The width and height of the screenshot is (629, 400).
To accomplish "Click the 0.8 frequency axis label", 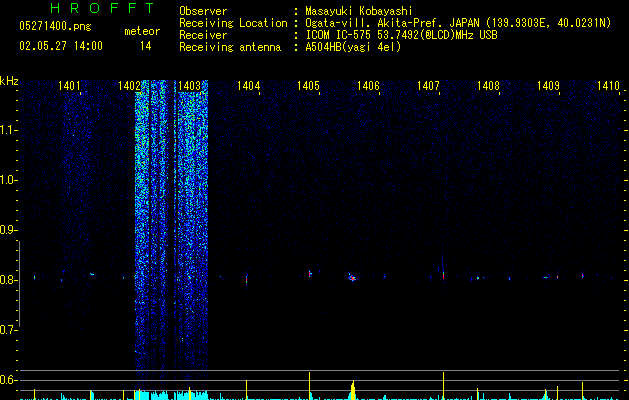I will [8, 280].
